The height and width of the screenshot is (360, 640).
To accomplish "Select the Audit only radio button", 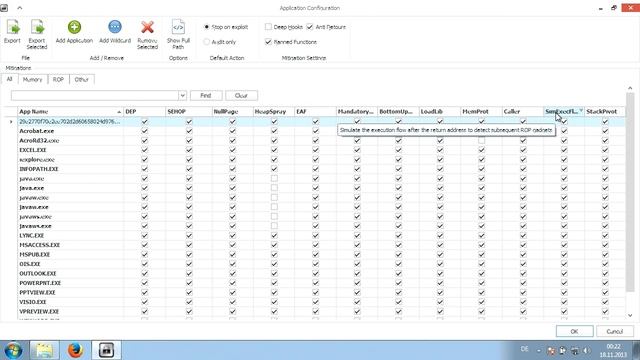I will pos(207,42).
